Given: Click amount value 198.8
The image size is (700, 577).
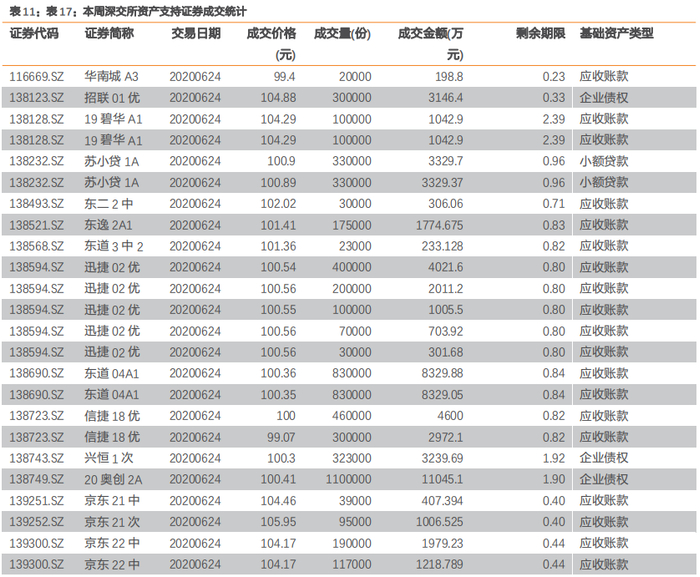Looking at the screenshot, I should pyautogui.click(x=449, y=76).
